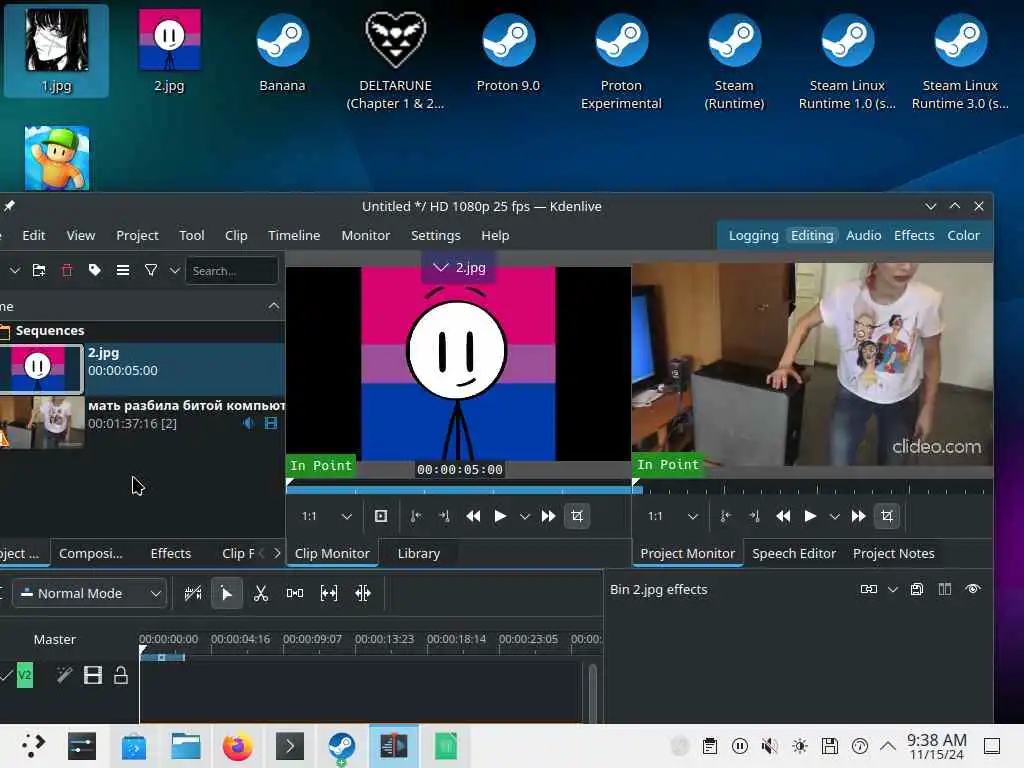Image resolution: width=1024 pixels, height=768 pixels.
Task: Click the V2 track effects wand icon
Action: pyautogui.click(x=64, y=675)
